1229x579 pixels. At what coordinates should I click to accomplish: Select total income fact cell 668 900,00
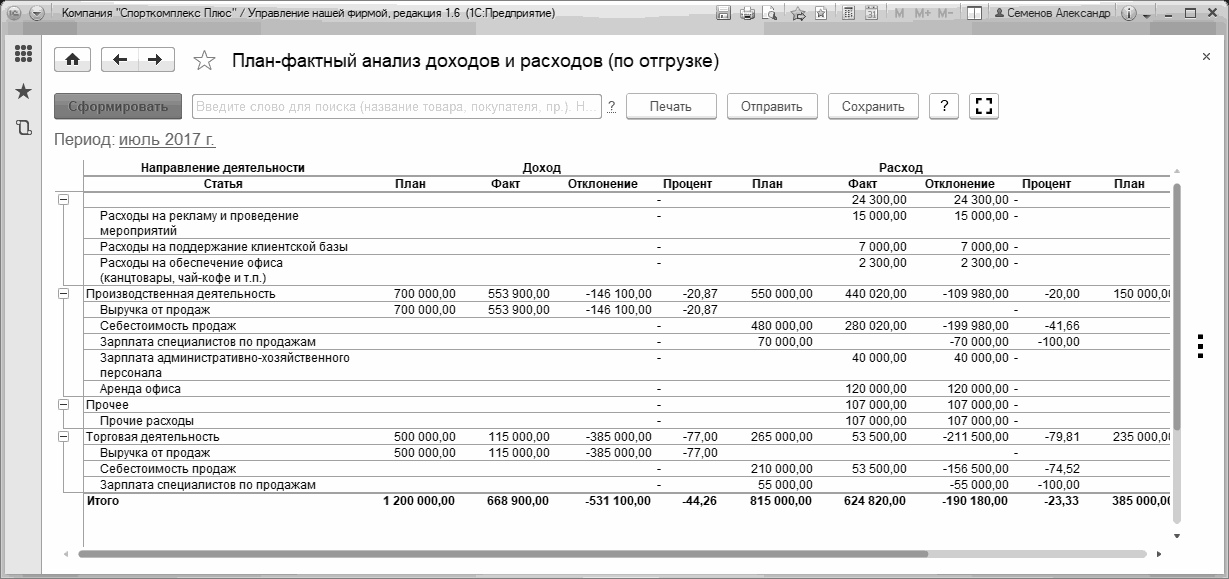coord(517,500)
